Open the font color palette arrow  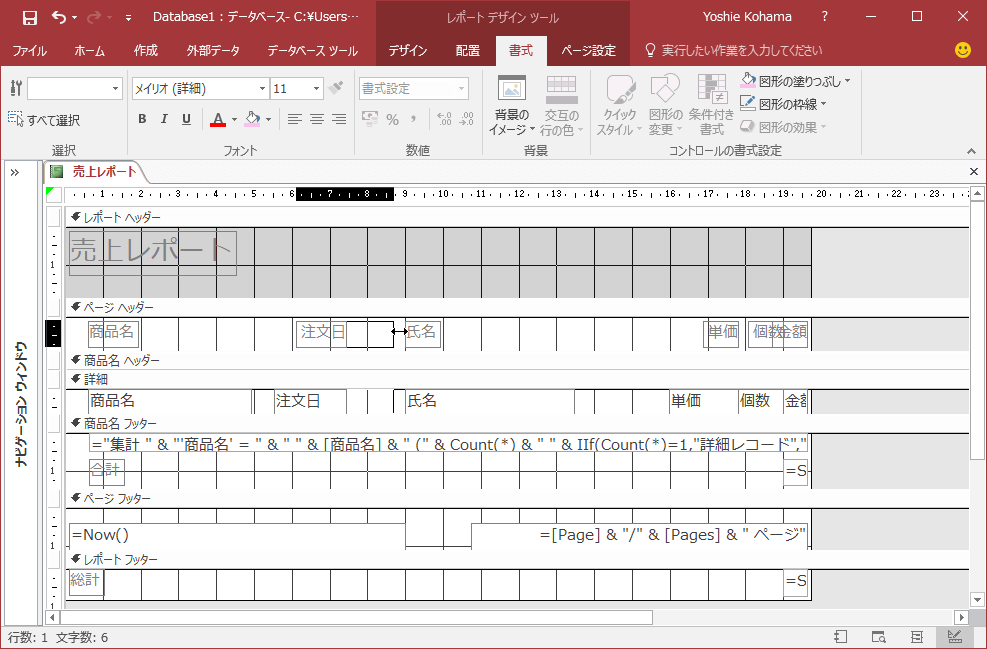[234, 119]
